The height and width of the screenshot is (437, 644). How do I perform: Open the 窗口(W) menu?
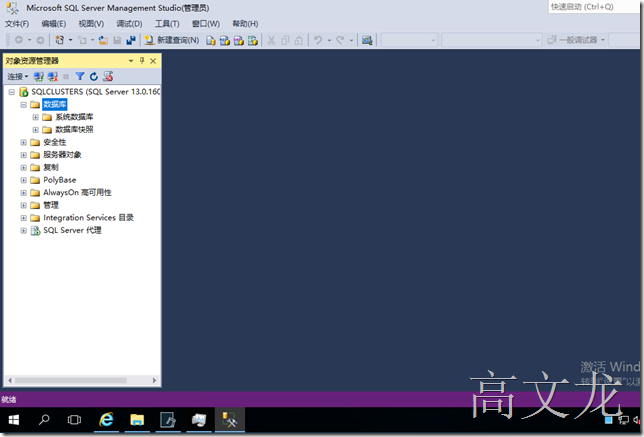click(206, 24)
